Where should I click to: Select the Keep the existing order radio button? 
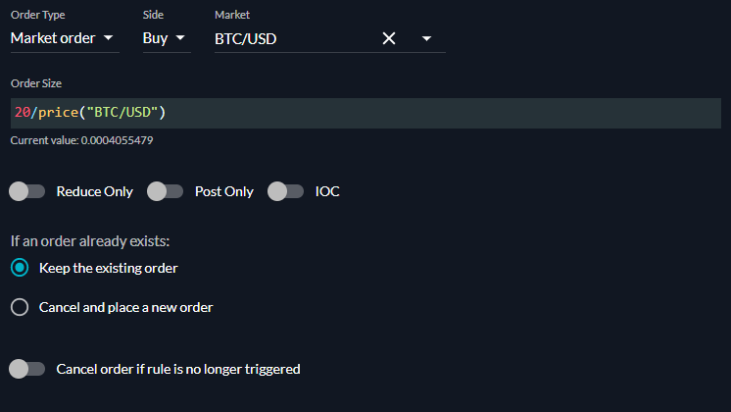point(20,268)
